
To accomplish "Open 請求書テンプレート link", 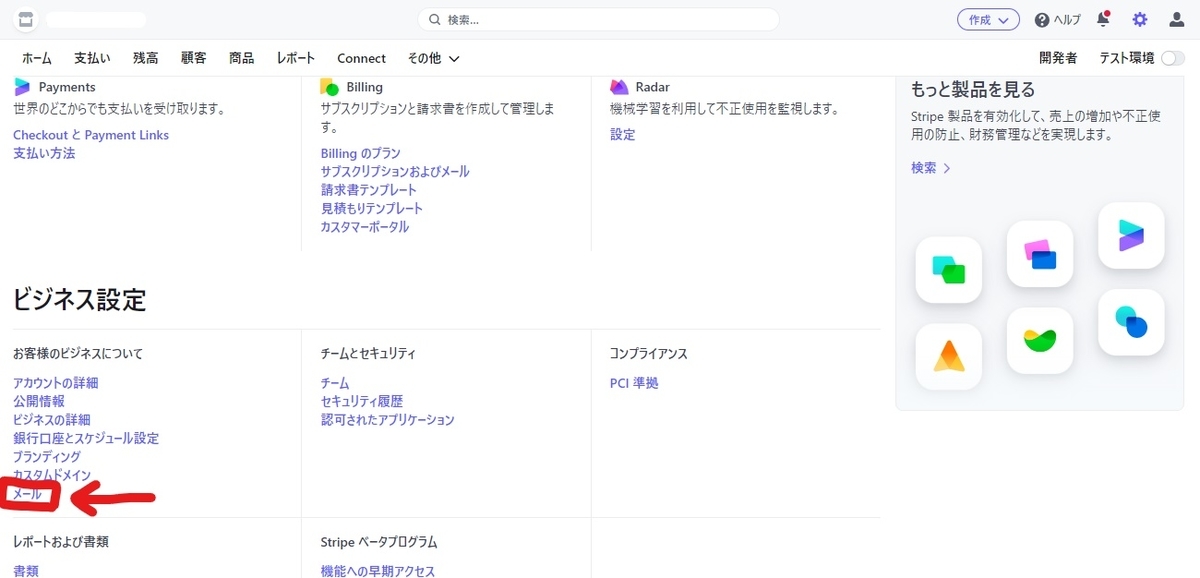I will 369,190.
